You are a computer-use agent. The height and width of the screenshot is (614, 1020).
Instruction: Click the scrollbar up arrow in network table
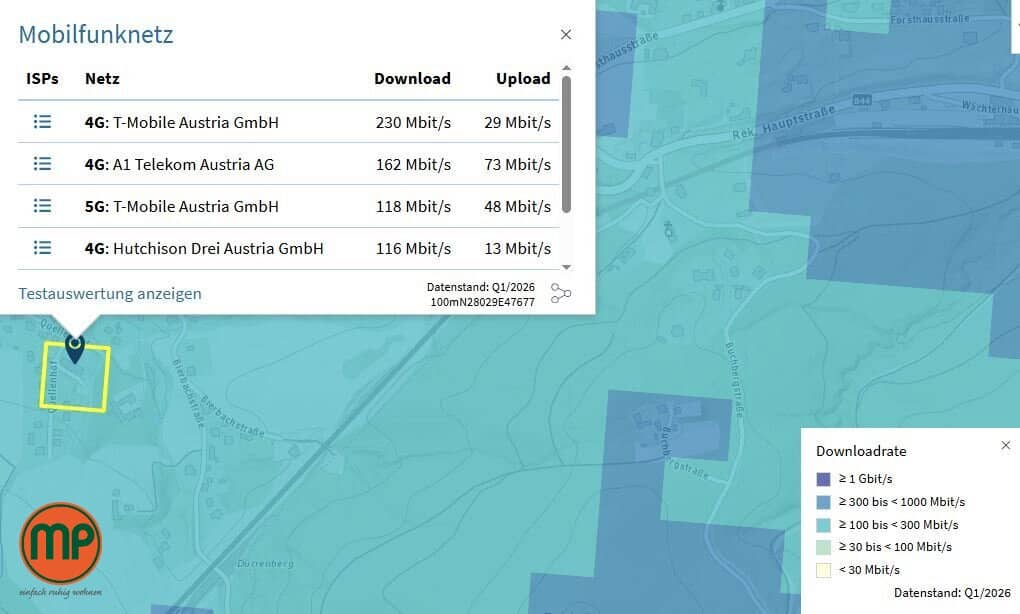(567, 68)
